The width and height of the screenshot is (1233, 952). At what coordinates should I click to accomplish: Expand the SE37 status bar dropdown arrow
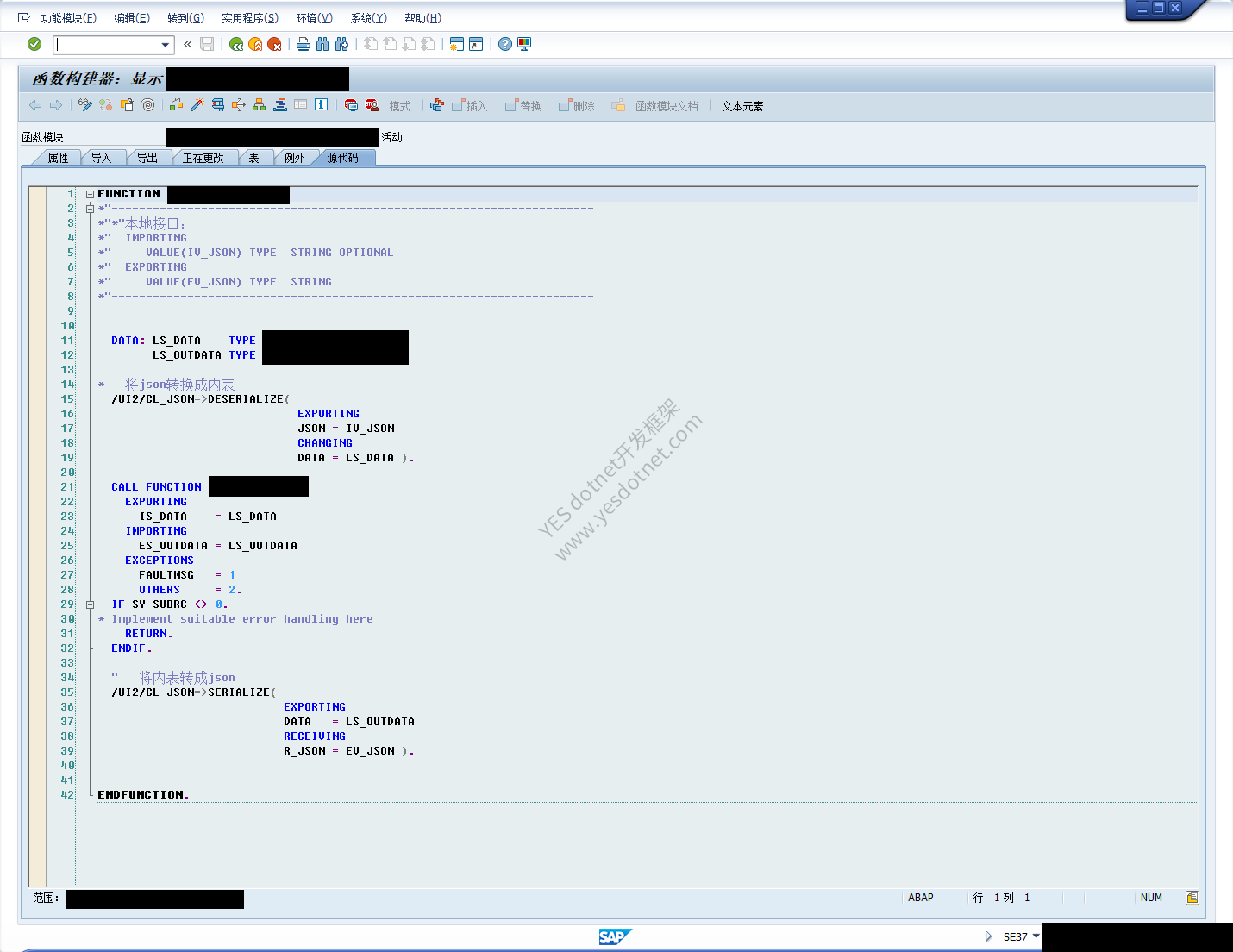click(x=1036, y=936)
